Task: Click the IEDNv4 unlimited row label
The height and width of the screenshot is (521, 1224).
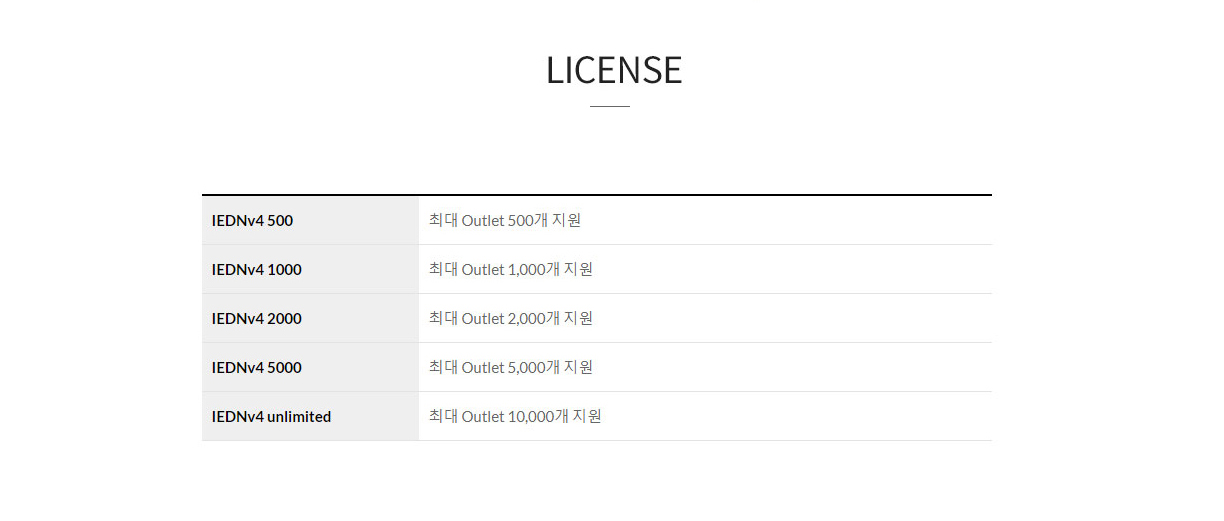Action: click(x=271, y=416)
